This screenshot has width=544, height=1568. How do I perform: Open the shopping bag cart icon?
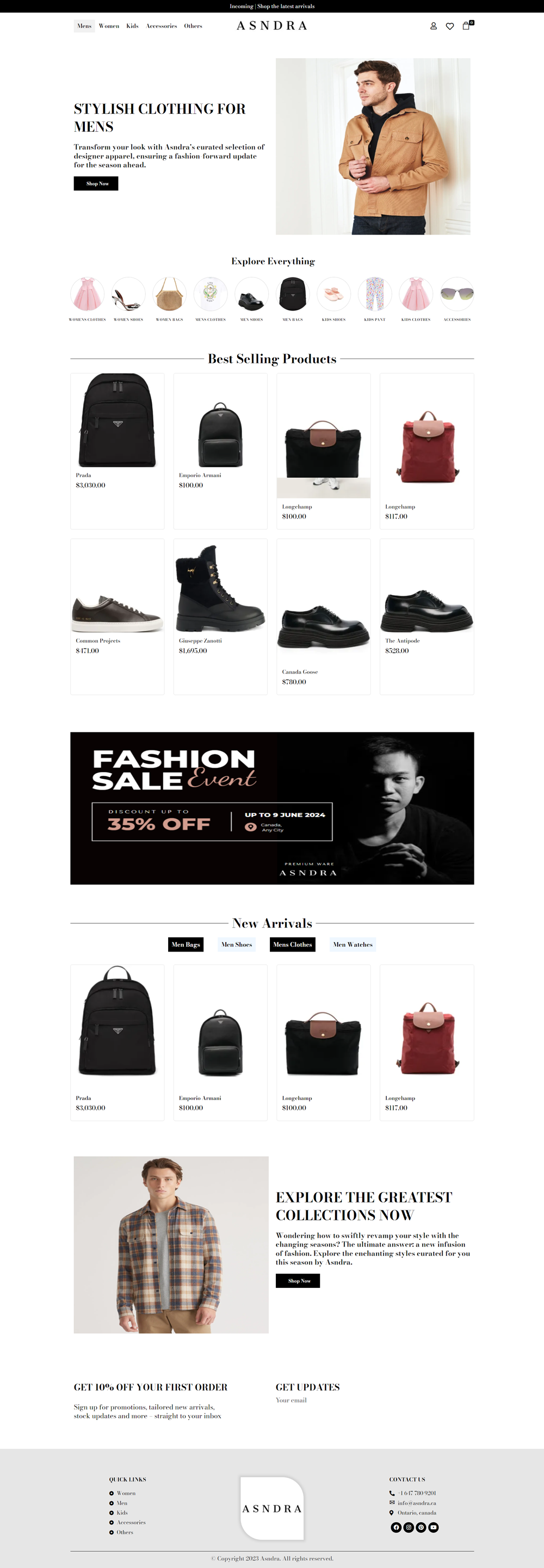466,26
